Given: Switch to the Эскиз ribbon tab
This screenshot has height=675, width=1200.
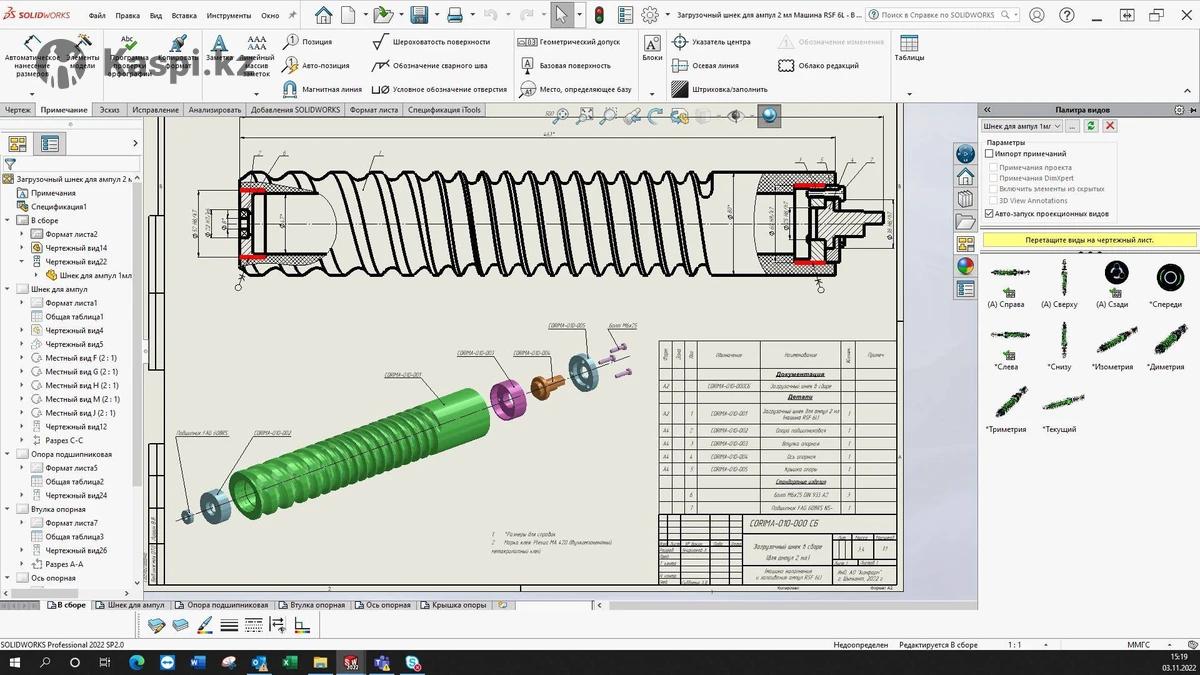Looking at the screenshot, I should 110,110.
